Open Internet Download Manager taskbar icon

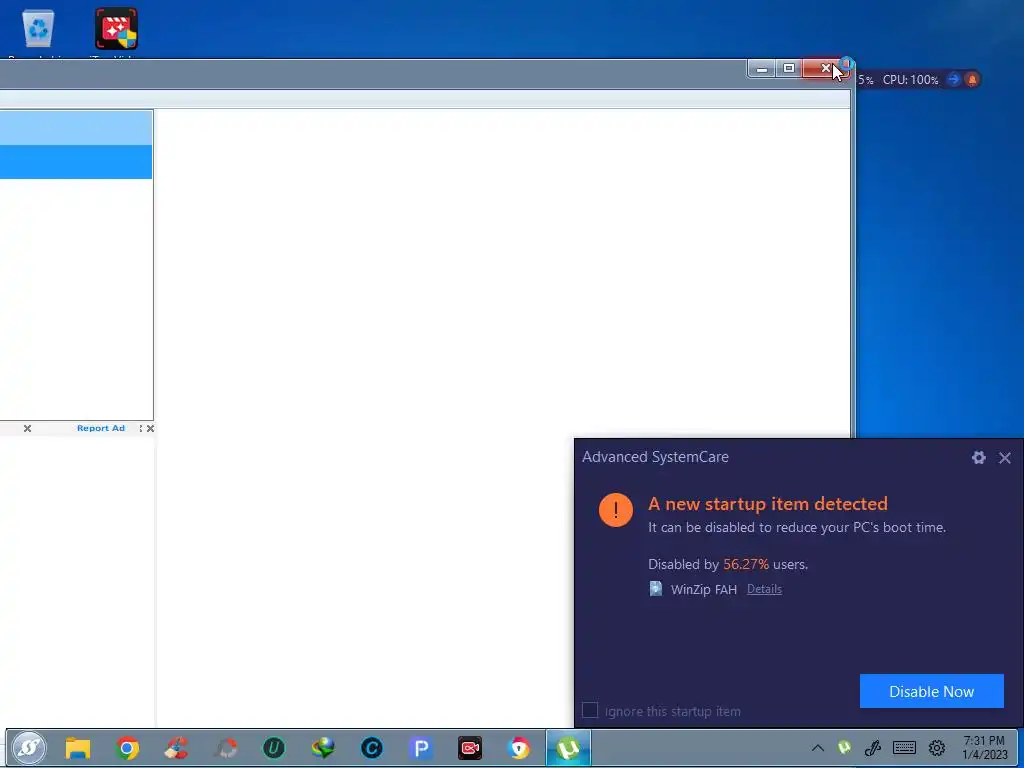tap(323, 748)
